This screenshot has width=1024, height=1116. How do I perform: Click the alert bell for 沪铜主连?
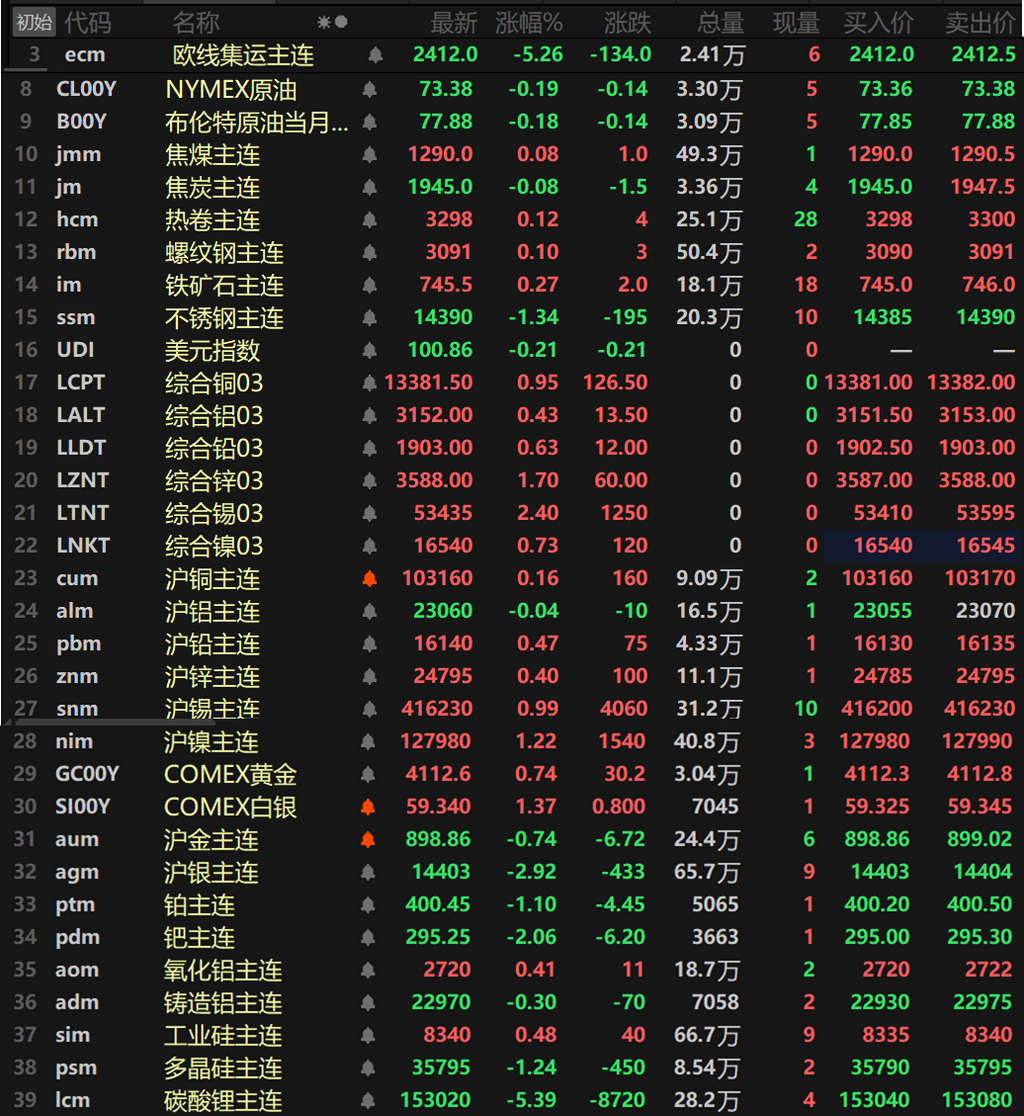click(369, 579)
